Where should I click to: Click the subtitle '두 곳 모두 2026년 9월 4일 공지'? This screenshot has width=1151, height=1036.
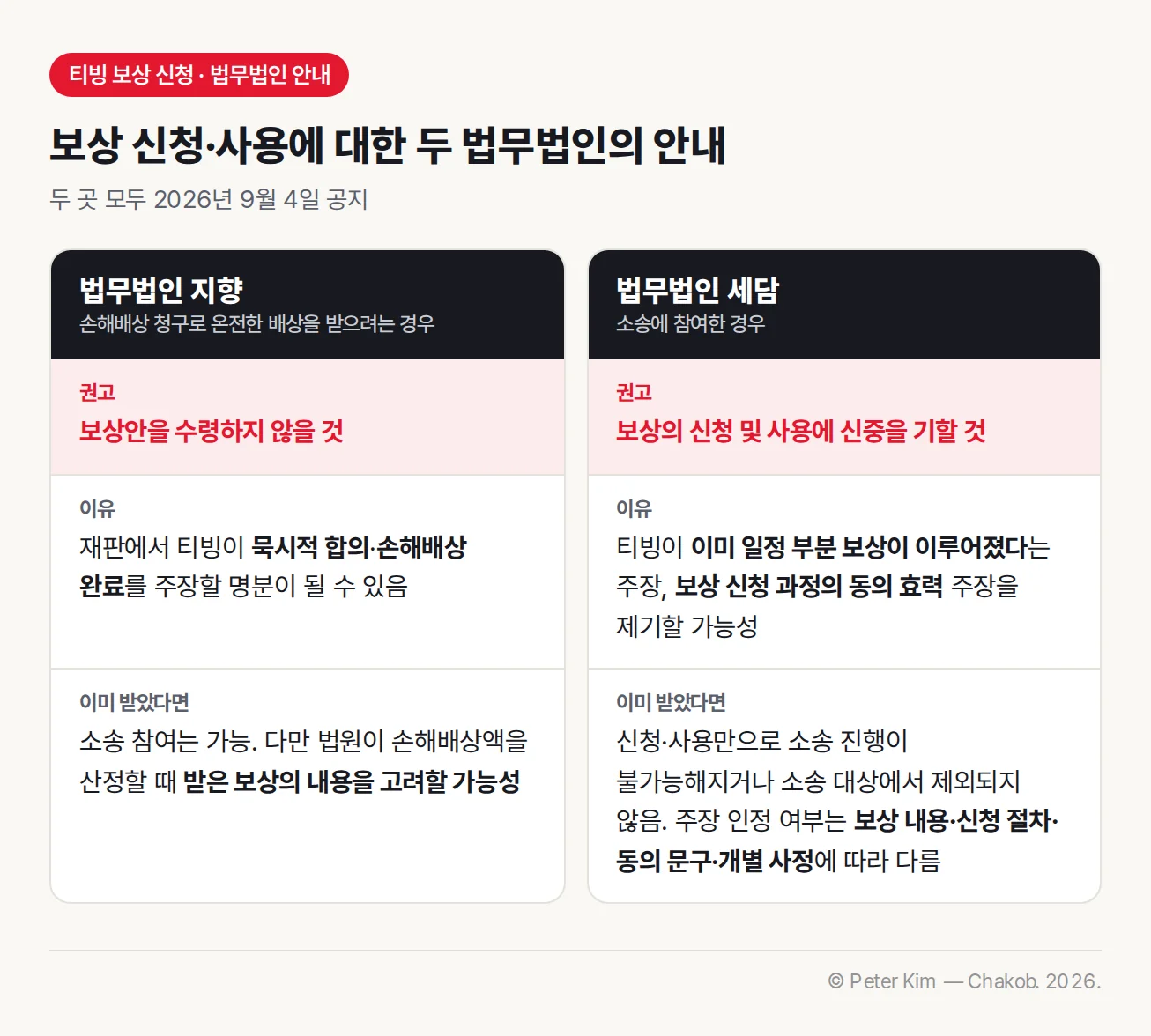click(x=209, y=199)
